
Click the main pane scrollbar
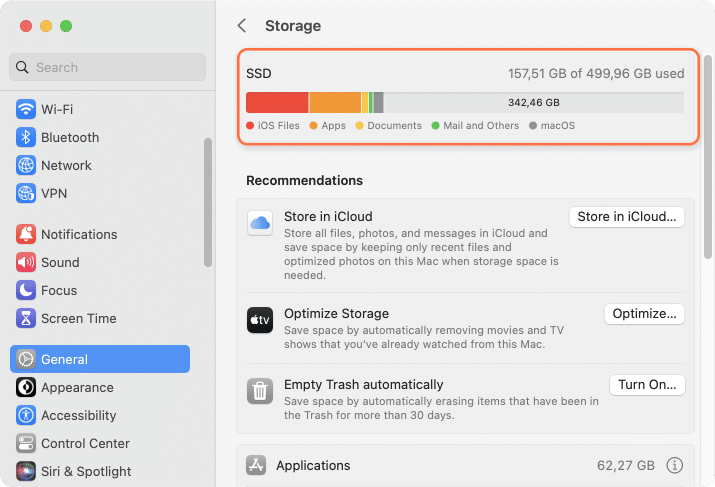(708, 157)
